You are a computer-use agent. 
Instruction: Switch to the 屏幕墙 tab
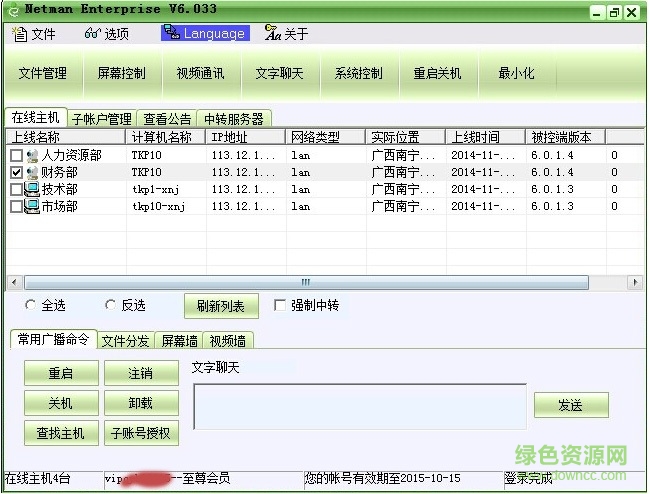point(180,341)
